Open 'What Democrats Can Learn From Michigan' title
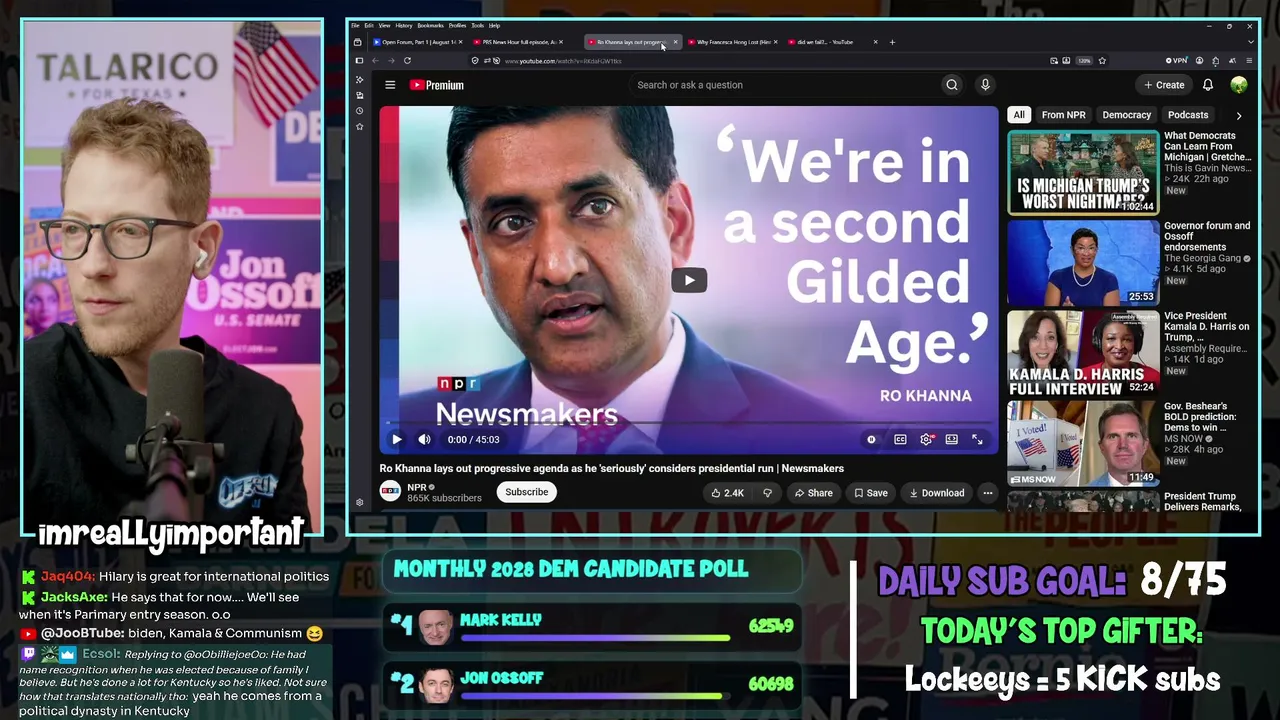Screen dimensions: 1280x720 1207,146
